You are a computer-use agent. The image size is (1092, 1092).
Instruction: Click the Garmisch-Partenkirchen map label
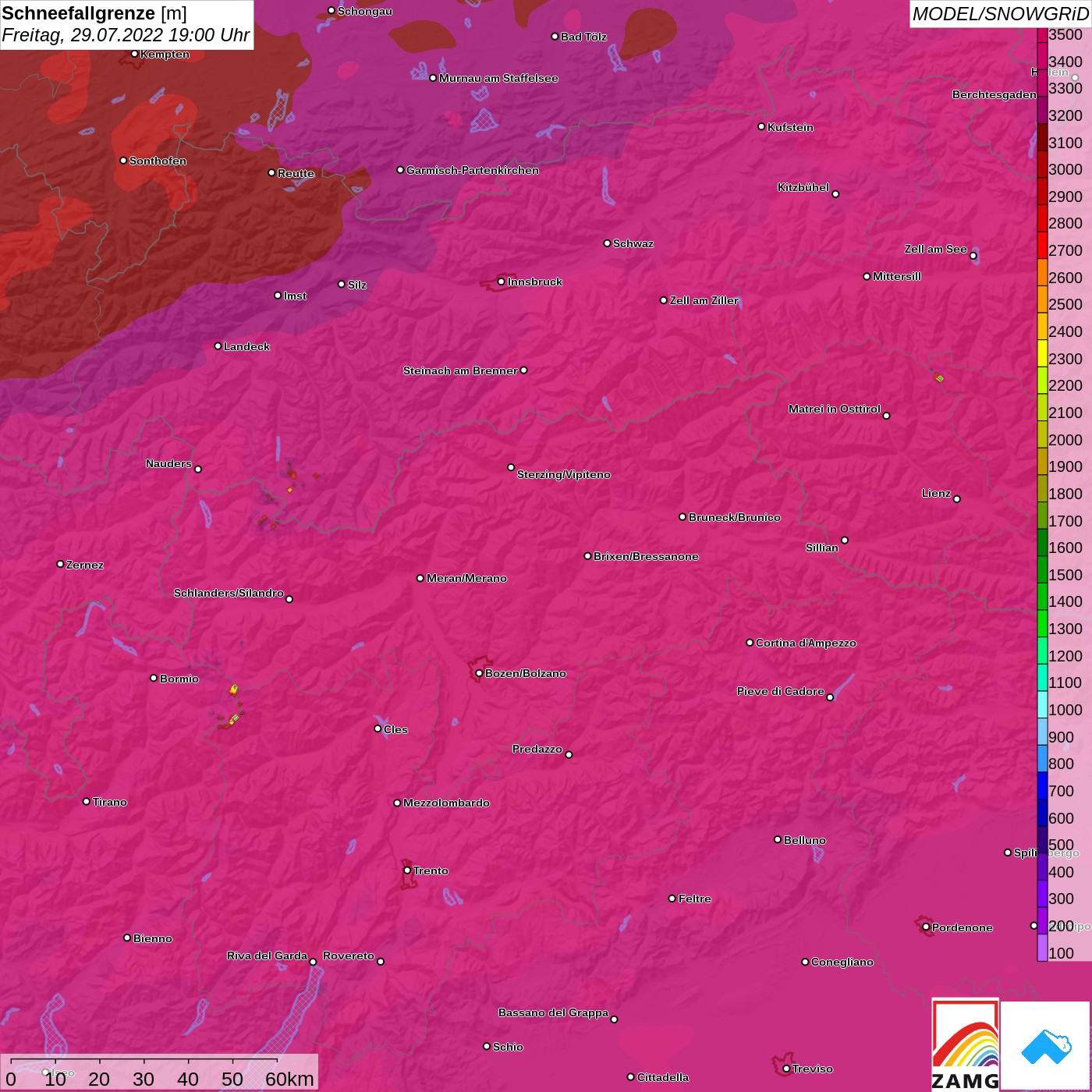tap(472, 170)
